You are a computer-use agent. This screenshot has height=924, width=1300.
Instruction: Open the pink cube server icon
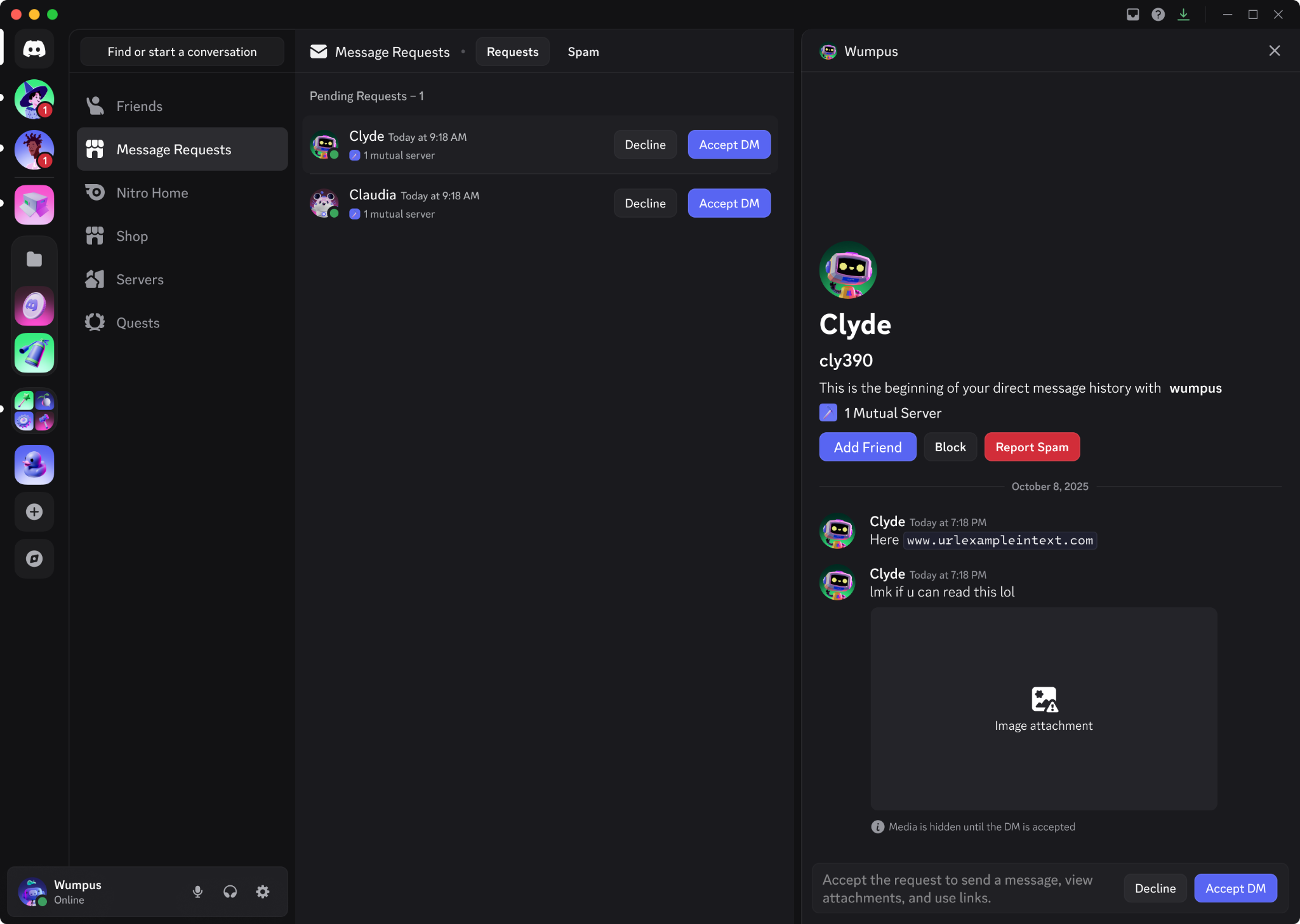pos(34,204)
